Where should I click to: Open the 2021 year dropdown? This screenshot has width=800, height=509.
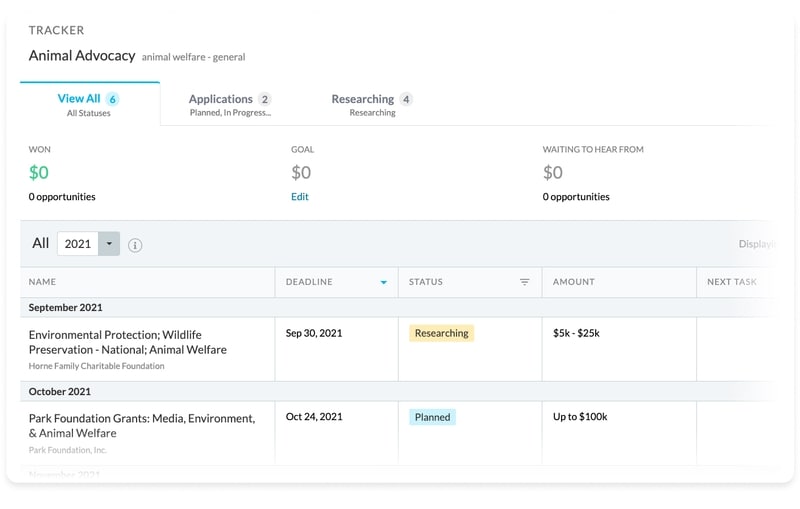point(109,244)
